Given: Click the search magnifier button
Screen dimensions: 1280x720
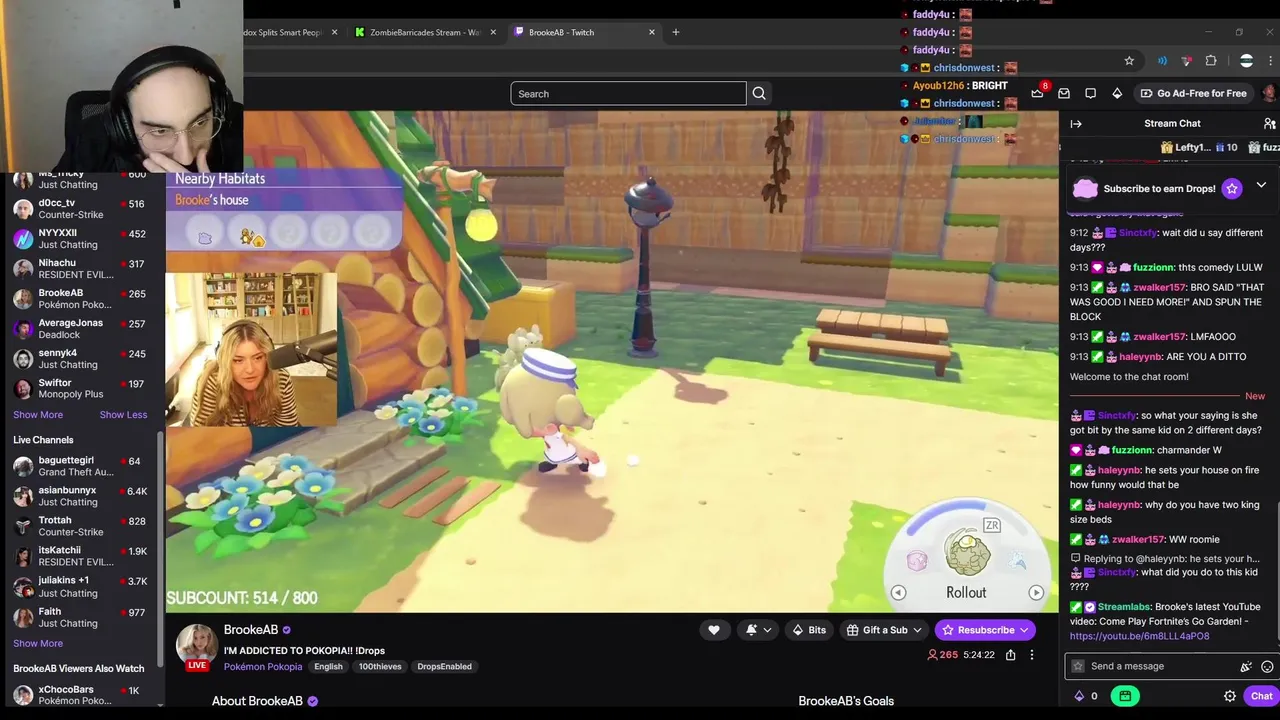Looking at the screenshot, I should tap(759, 94).
